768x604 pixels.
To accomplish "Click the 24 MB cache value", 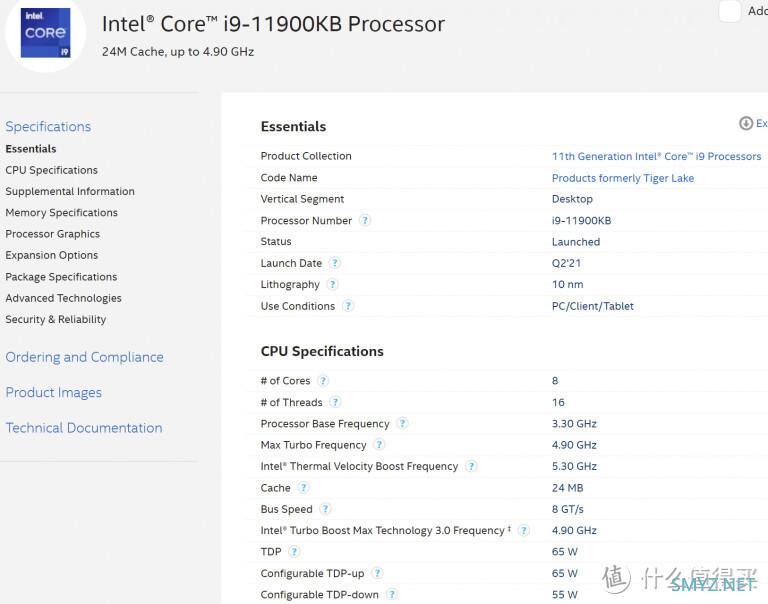I will click(568, 487).
